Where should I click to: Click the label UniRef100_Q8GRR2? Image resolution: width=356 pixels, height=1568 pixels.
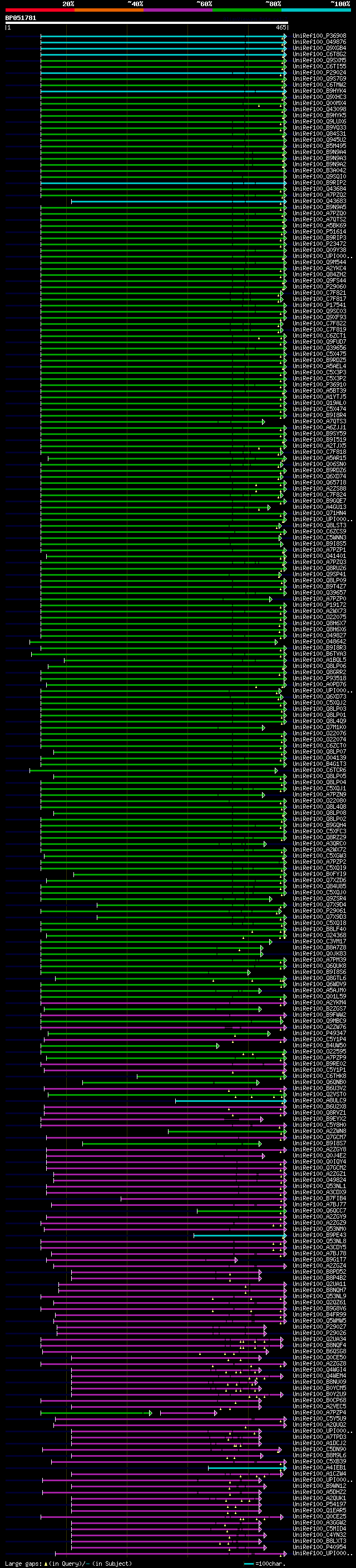319,672
